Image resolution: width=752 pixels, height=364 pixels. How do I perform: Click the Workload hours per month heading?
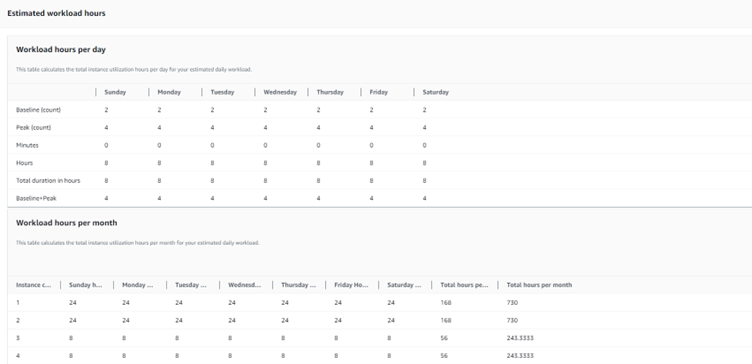66,223
